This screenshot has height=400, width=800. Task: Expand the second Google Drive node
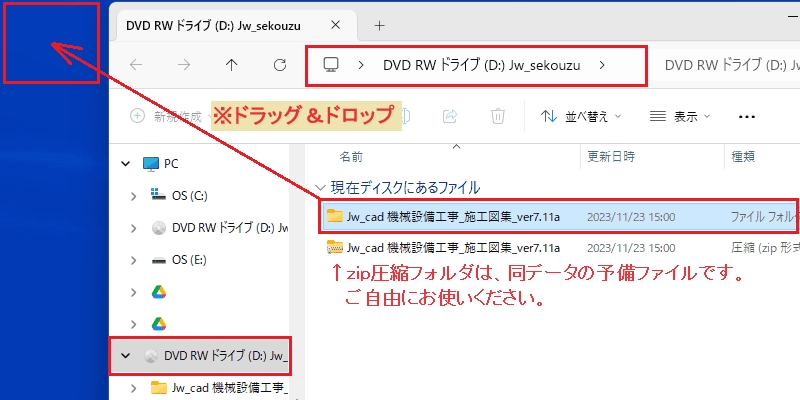point(134,324)
